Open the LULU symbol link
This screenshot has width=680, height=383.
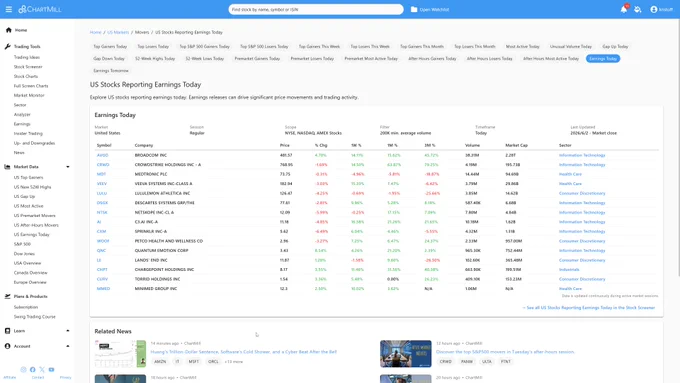coord(101,193)
